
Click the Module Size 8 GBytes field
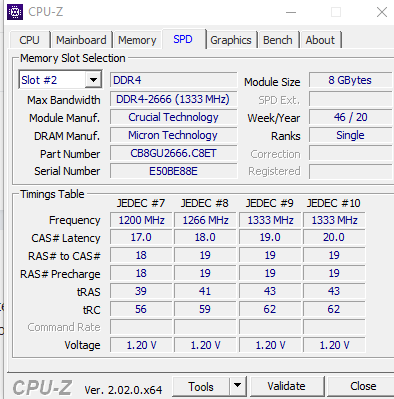pyautogui.click(x=350, y=80)
